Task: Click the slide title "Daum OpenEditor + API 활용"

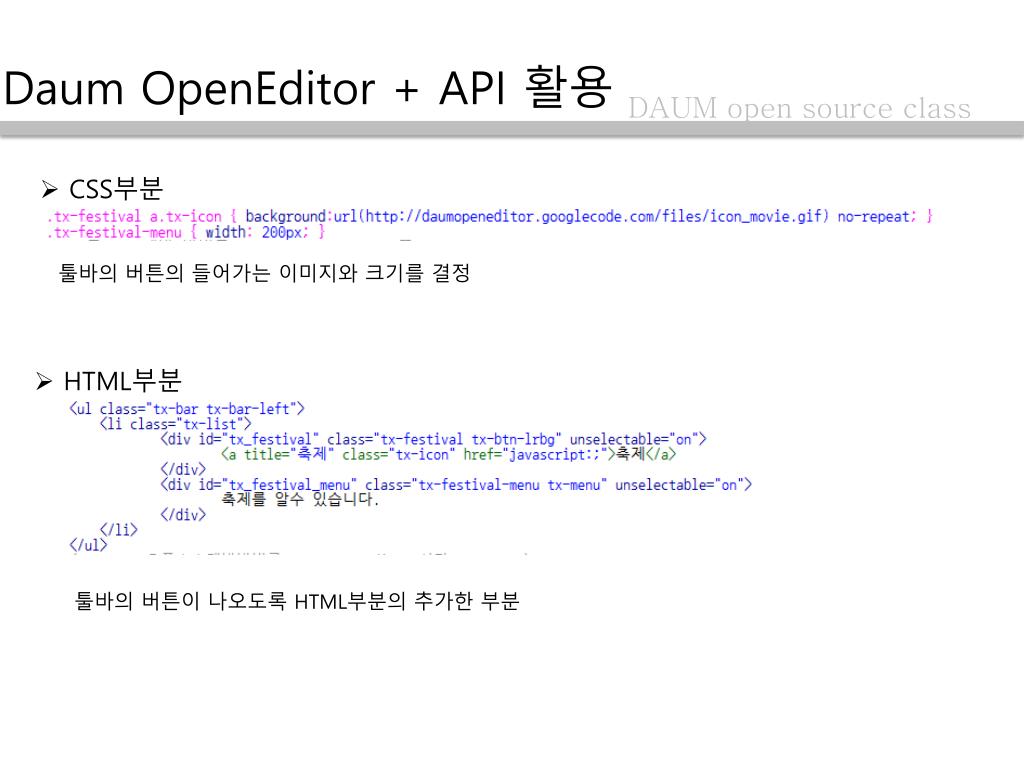Action: 308,88
